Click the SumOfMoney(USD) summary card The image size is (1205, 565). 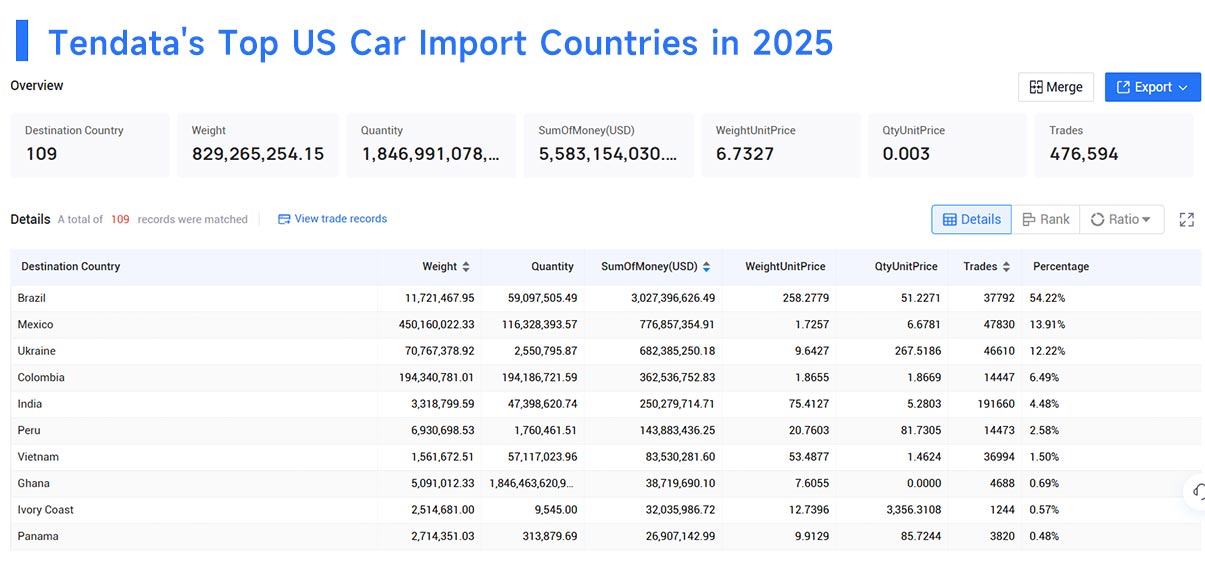click(x=609, y=145)
